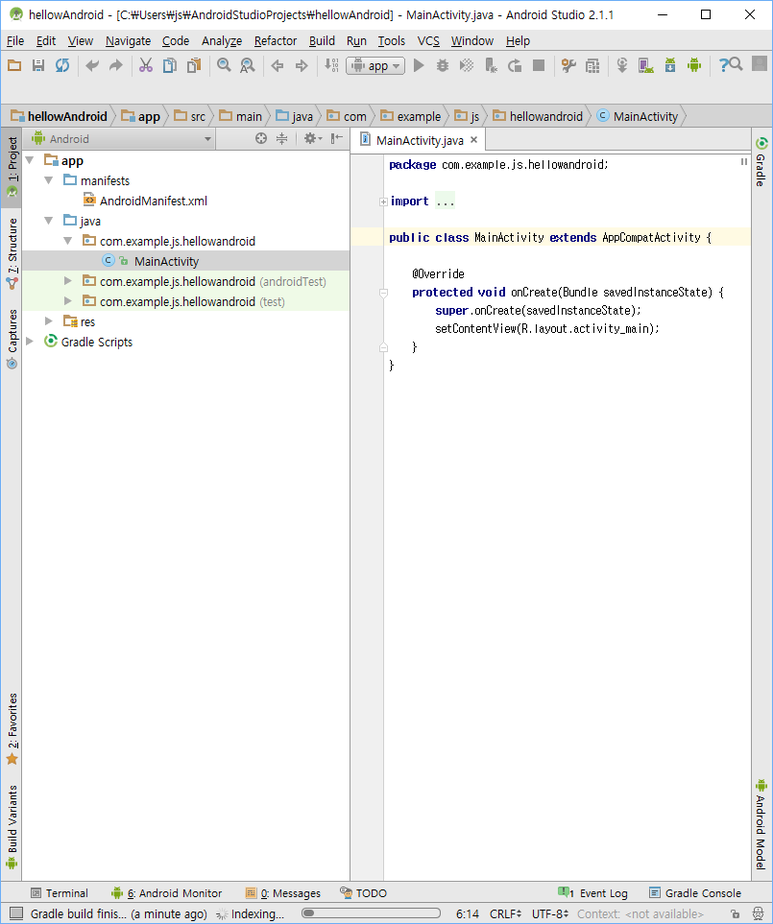The width and height of the screenshot is (773, 924).
Task: Click the Cut scissors icon
Action: (x=146, y=65)
